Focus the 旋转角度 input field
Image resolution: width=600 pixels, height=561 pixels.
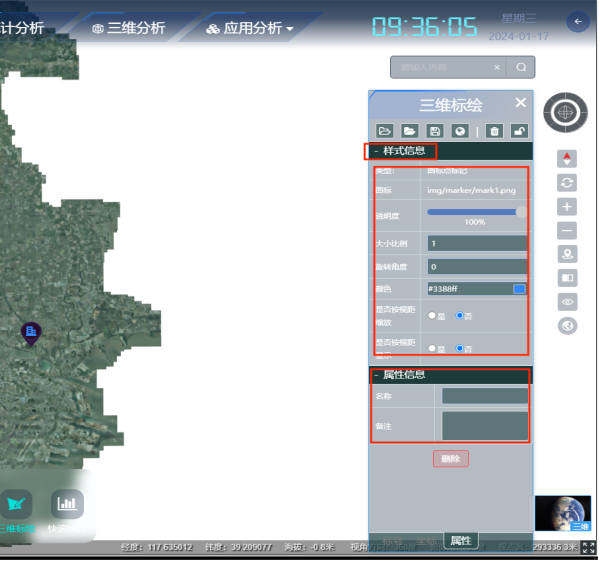478,267
